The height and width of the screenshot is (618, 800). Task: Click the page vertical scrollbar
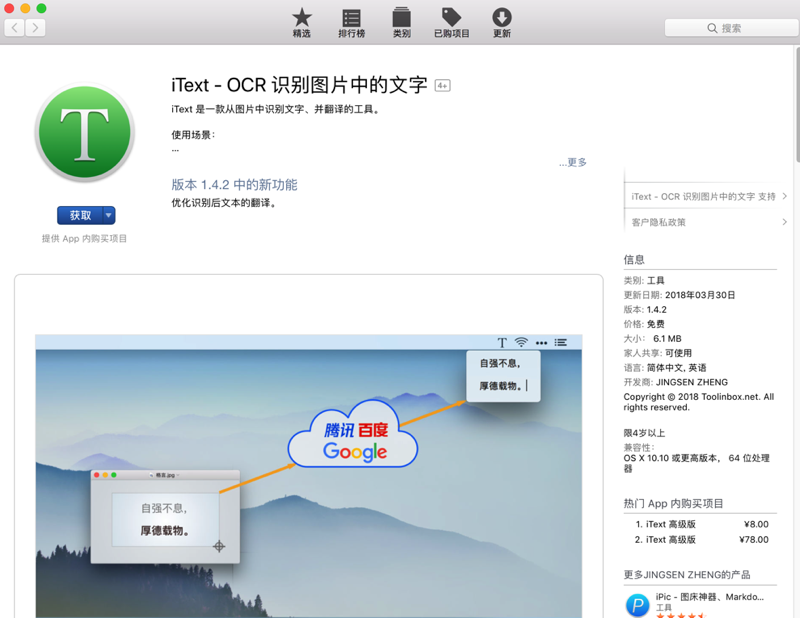pyautogui.click(x=797, y=105)
